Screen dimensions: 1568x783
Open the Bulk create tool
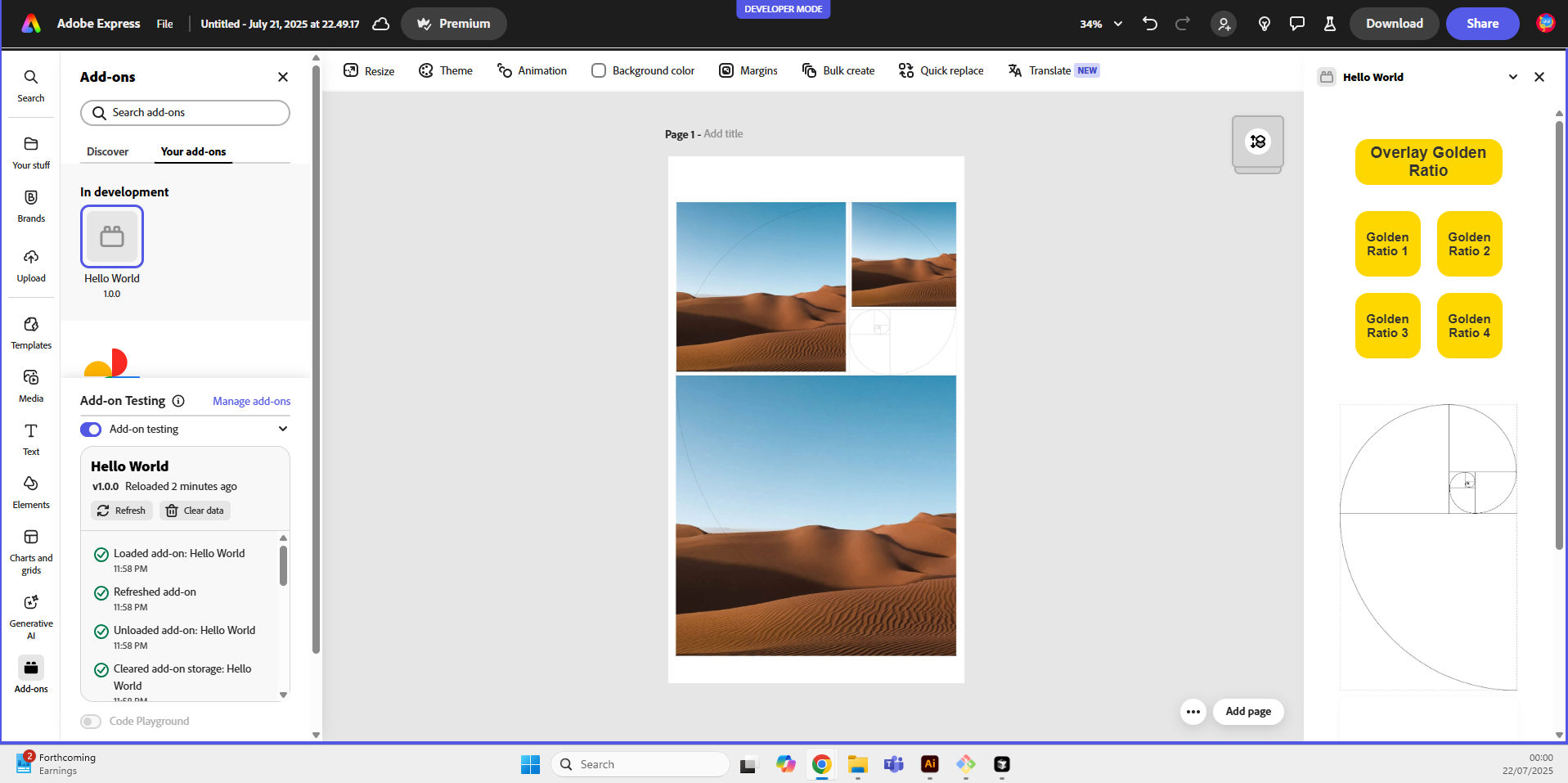tap(838, 70)
